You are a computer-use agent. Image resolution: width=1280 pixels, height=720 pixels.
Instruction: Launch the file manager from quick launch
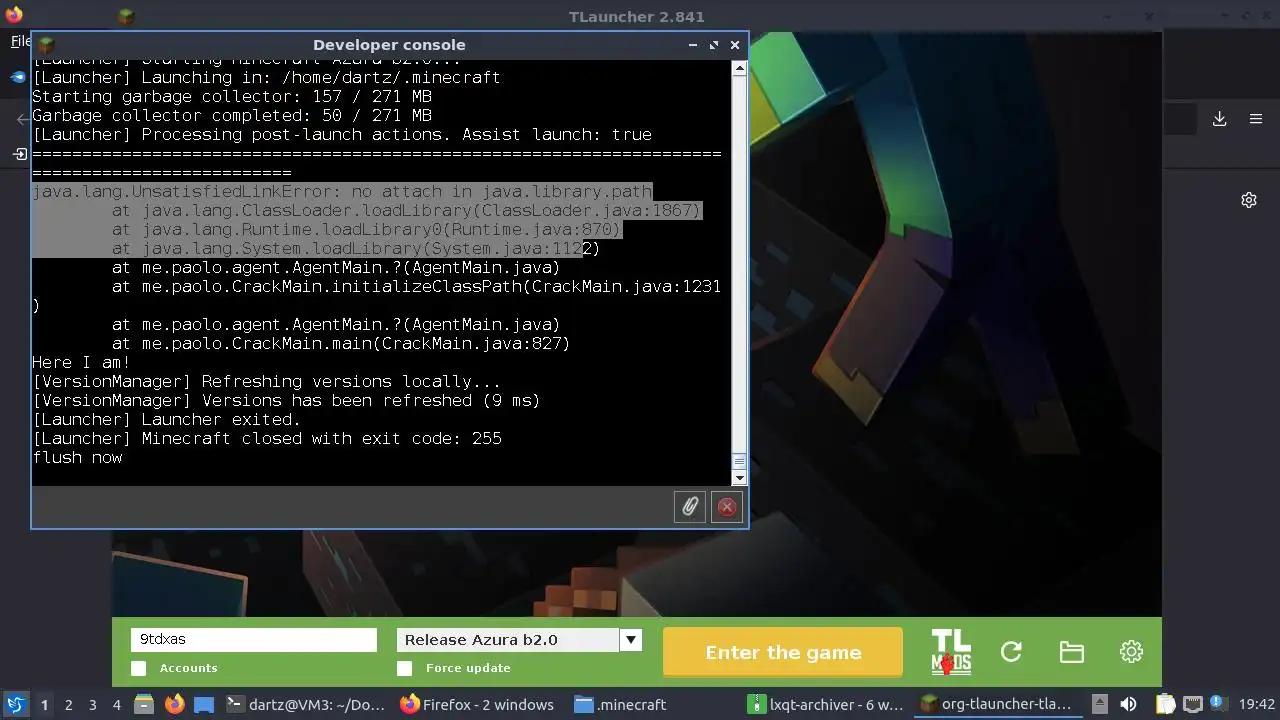[143, 704]
